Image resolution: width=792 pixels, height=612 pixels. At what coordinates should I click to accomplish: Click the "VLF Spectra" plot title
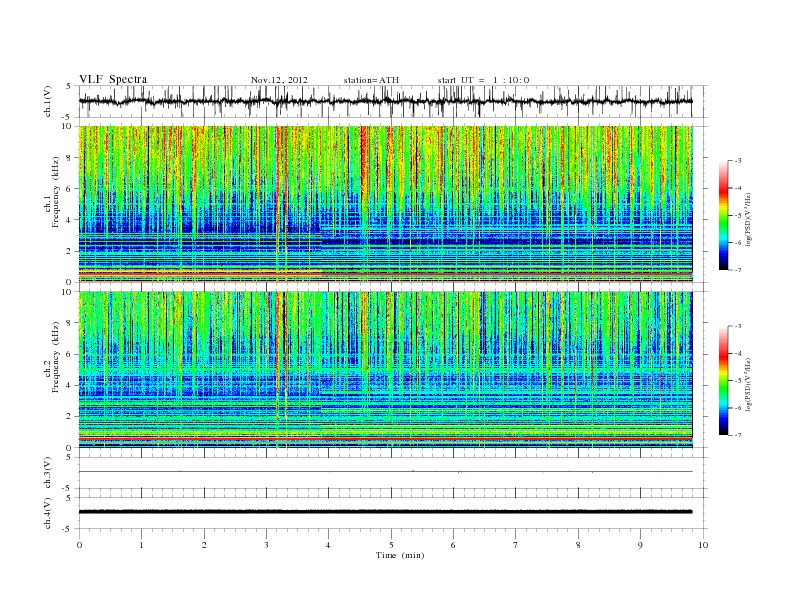[113, 79]
